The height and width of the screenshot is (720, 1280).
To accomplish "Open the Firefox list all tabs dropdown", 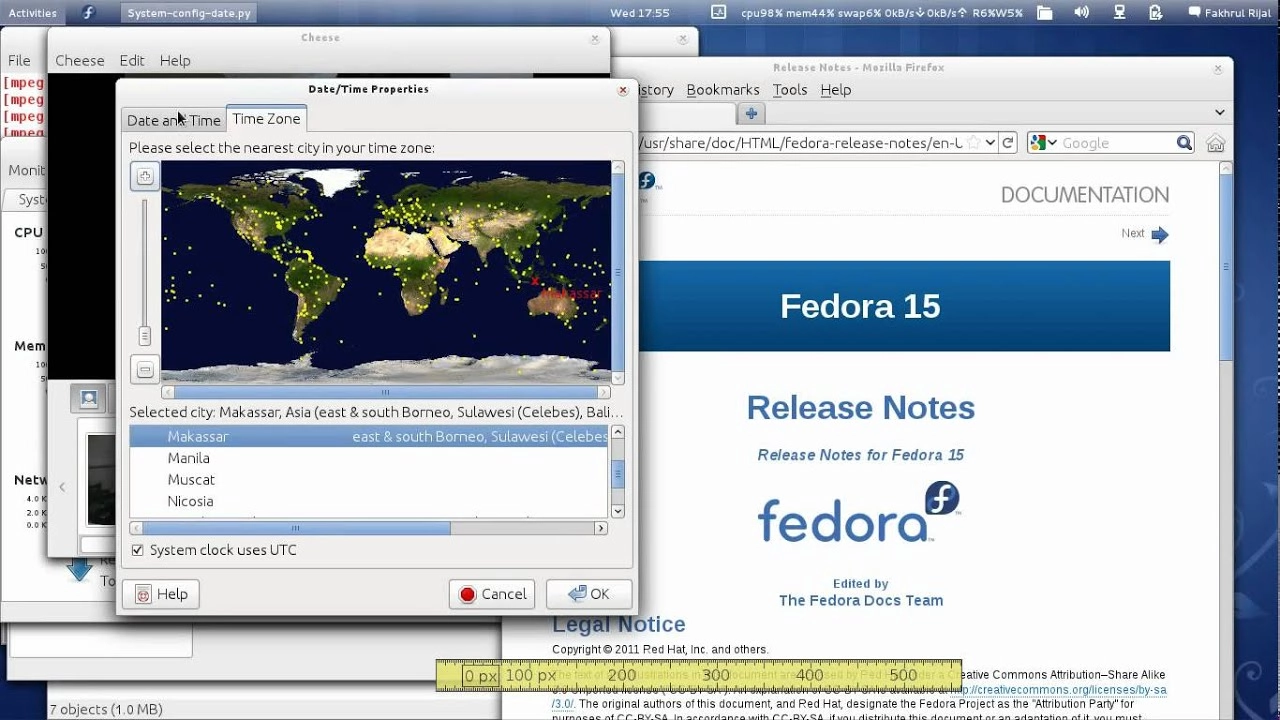I will (x=1219, y=112).
